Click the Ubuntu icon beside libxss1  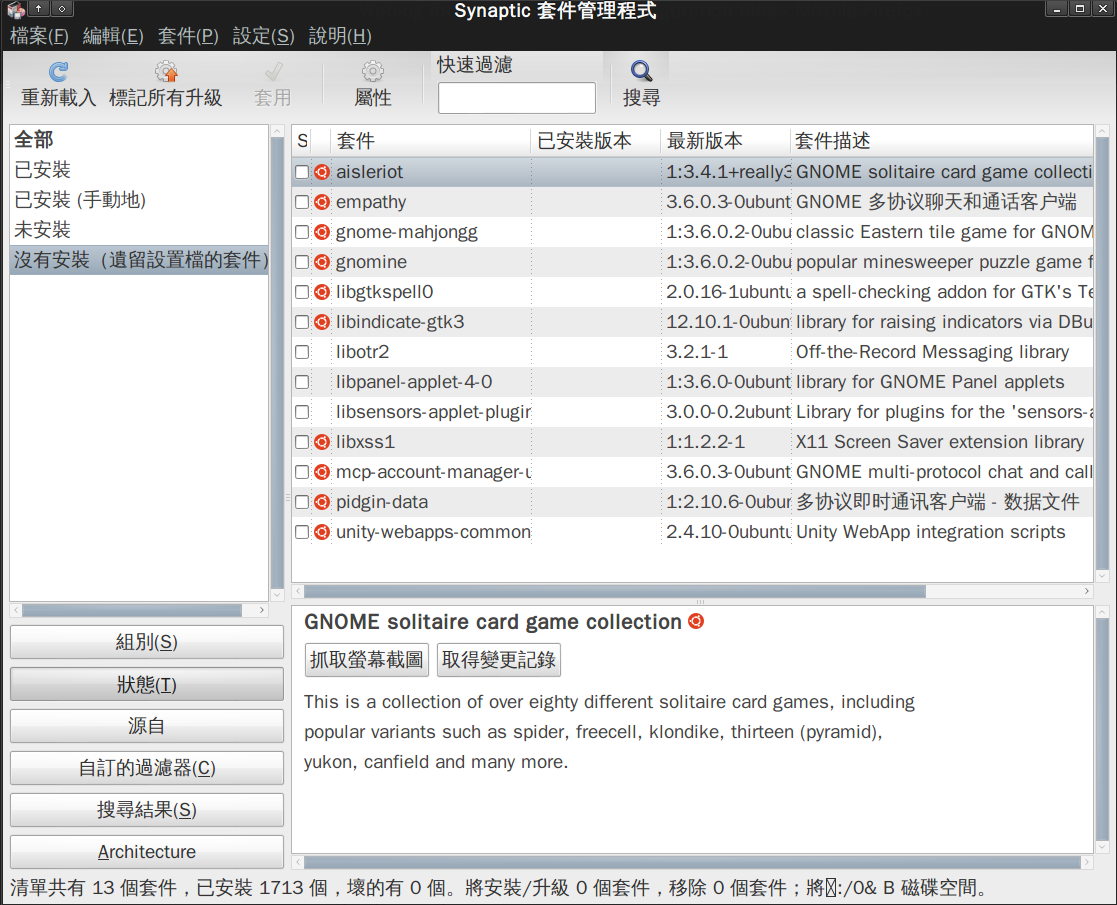tap(322, 442)
